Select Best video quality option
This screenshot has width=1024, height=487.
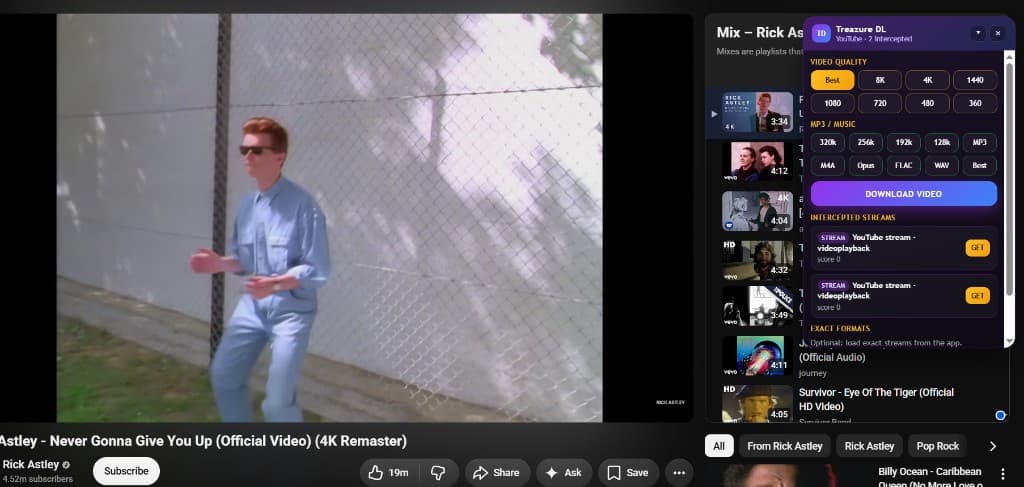pos(832,80)
